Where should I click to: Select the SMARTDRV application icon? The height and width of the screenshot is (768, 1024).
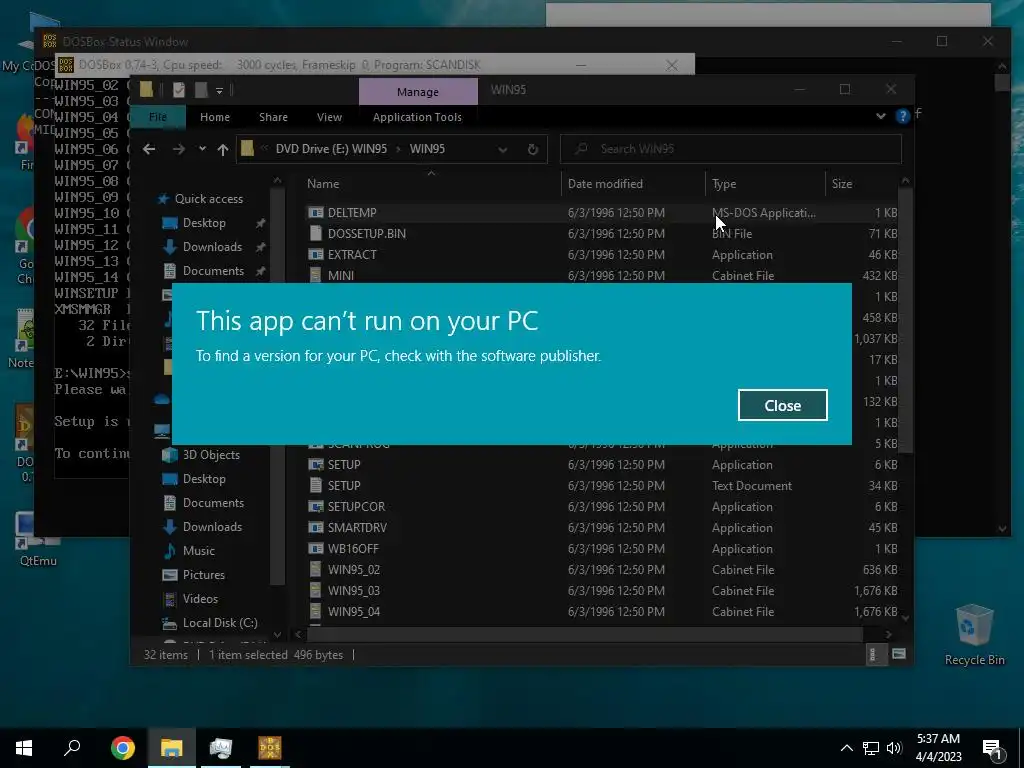click(x=316, y=528)
